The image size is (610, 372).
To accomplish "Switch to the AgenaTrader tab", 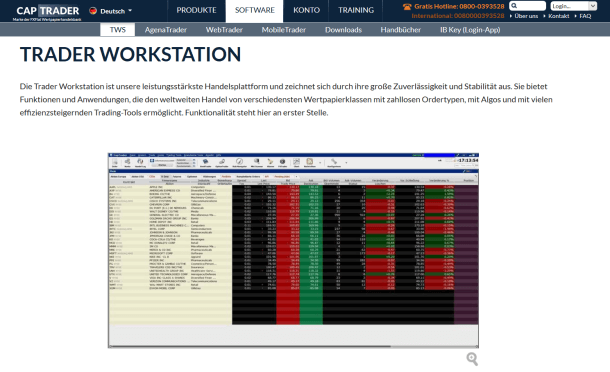I will pyautogui.click(x=166, y=30).
